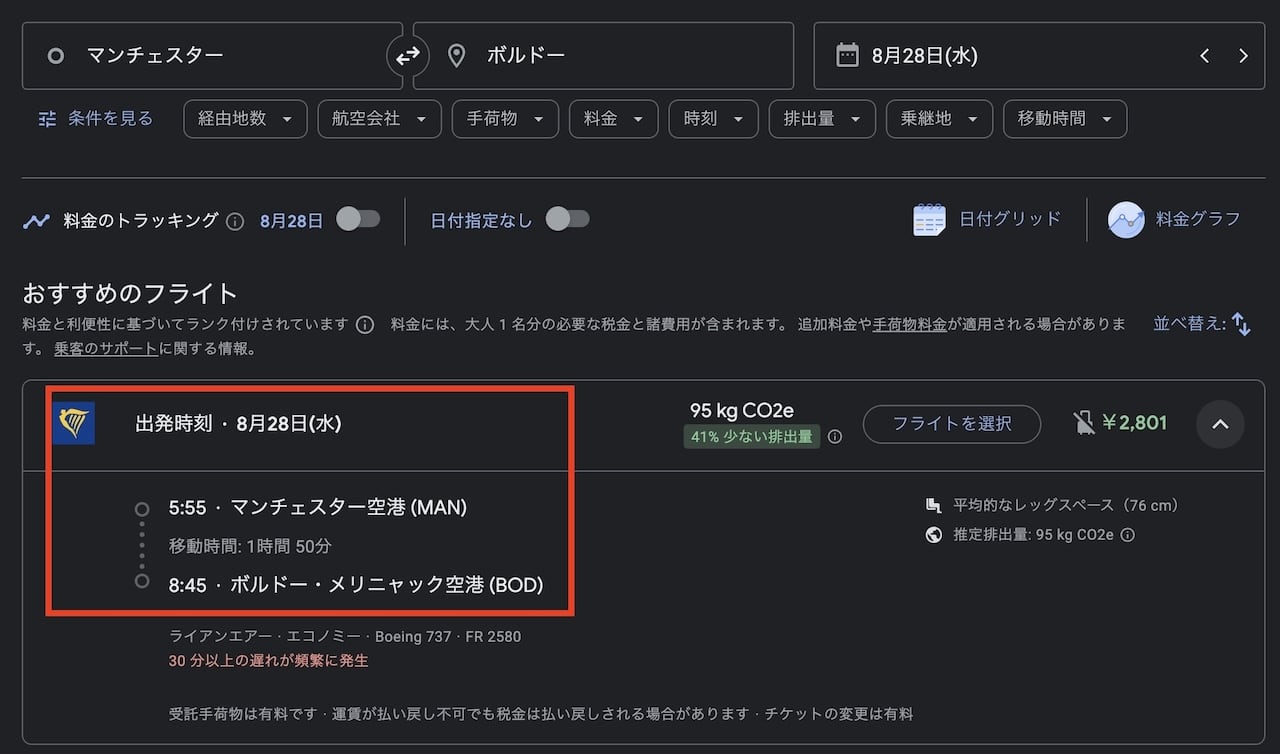Open the 乗客のサポート link
The image size is (1280, 754).
(x=105, y=349)
